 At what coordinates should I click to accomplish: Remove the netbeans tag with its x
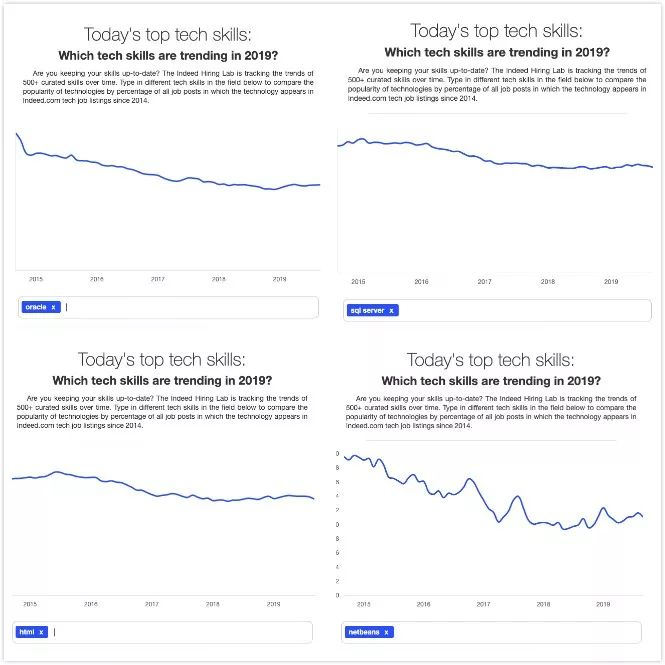tap(386, 632)
